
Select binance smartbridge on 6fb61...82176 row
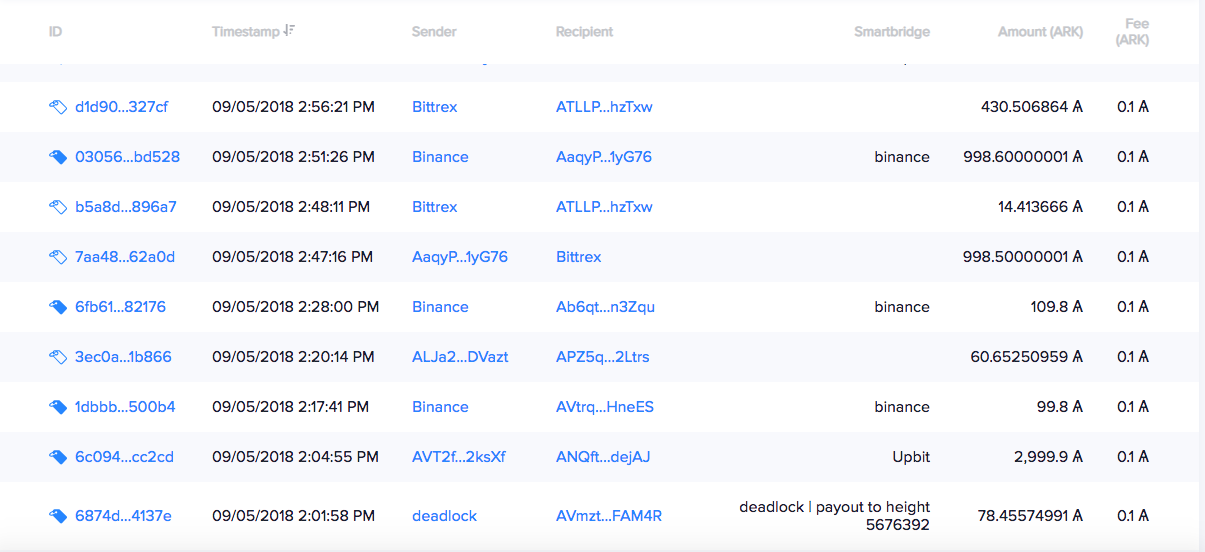tap(902, 307)
